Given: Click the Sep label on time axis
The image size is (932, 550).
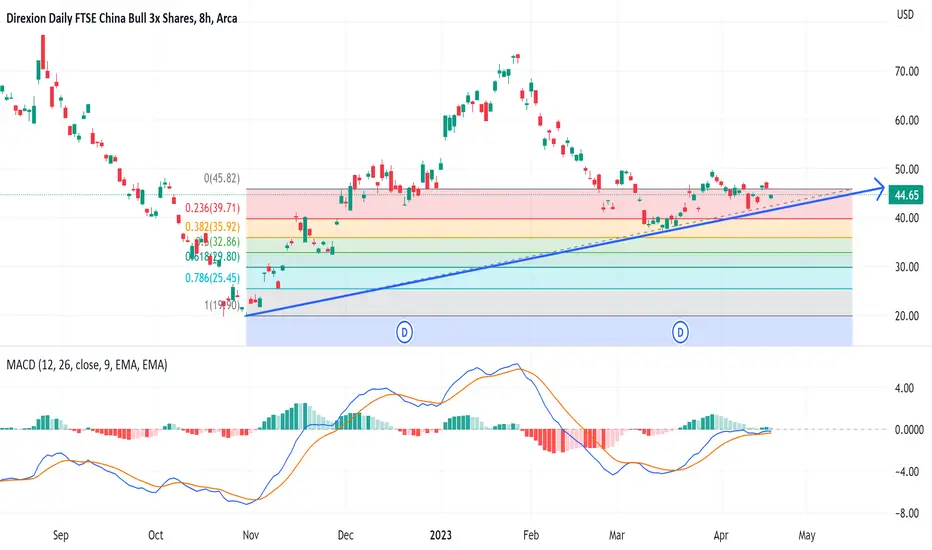Looking at the screenshot, I should pyautogui.click(x=61, y=535).
